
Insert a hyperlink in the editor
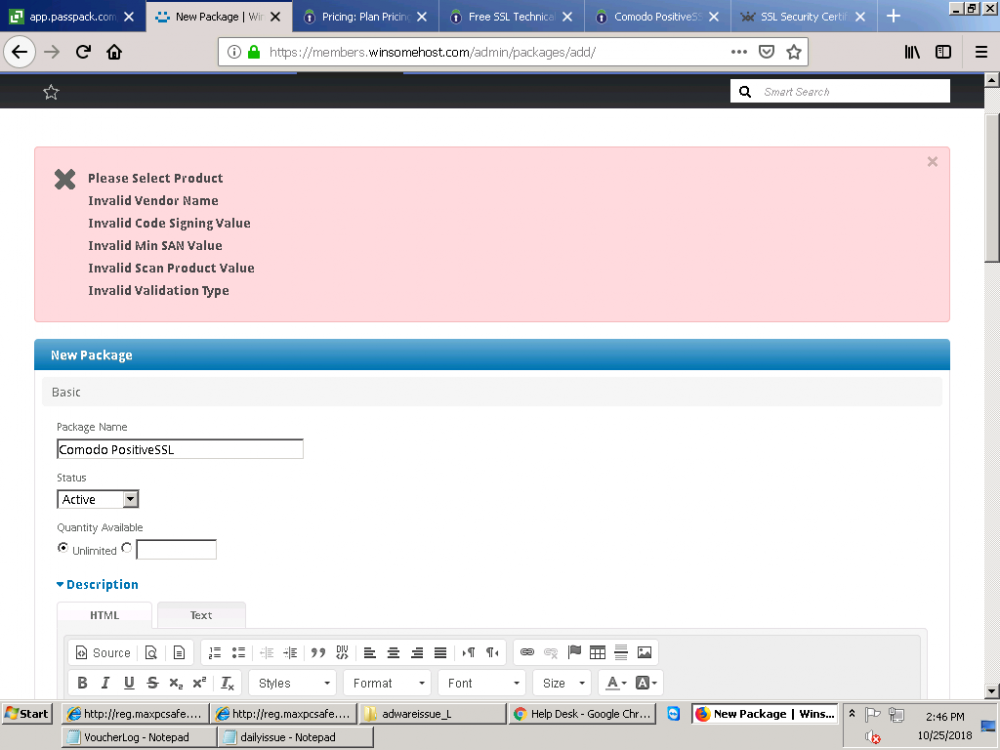pos(527,652)
